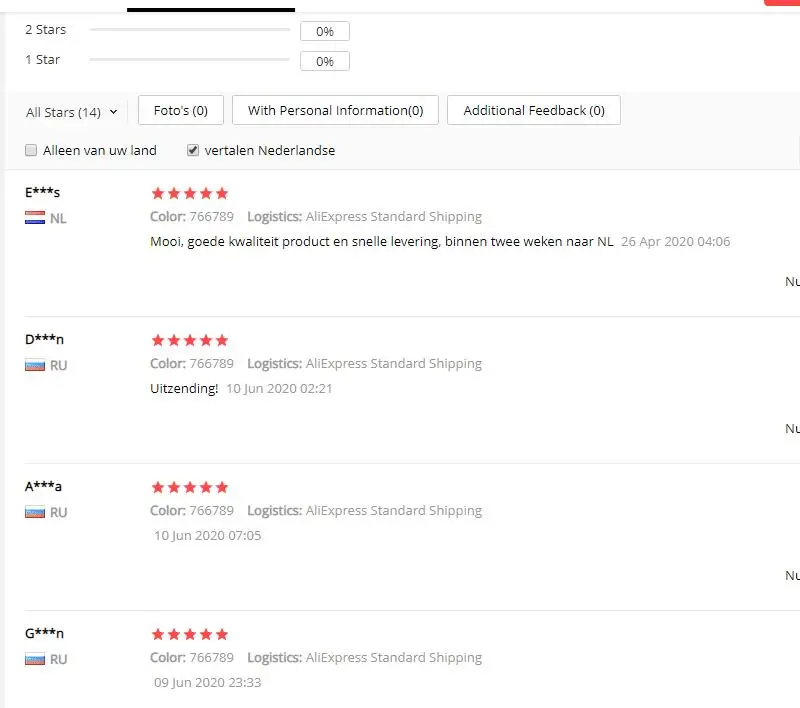
Task: Click reviewer name D***n
Action: [44, 339]
